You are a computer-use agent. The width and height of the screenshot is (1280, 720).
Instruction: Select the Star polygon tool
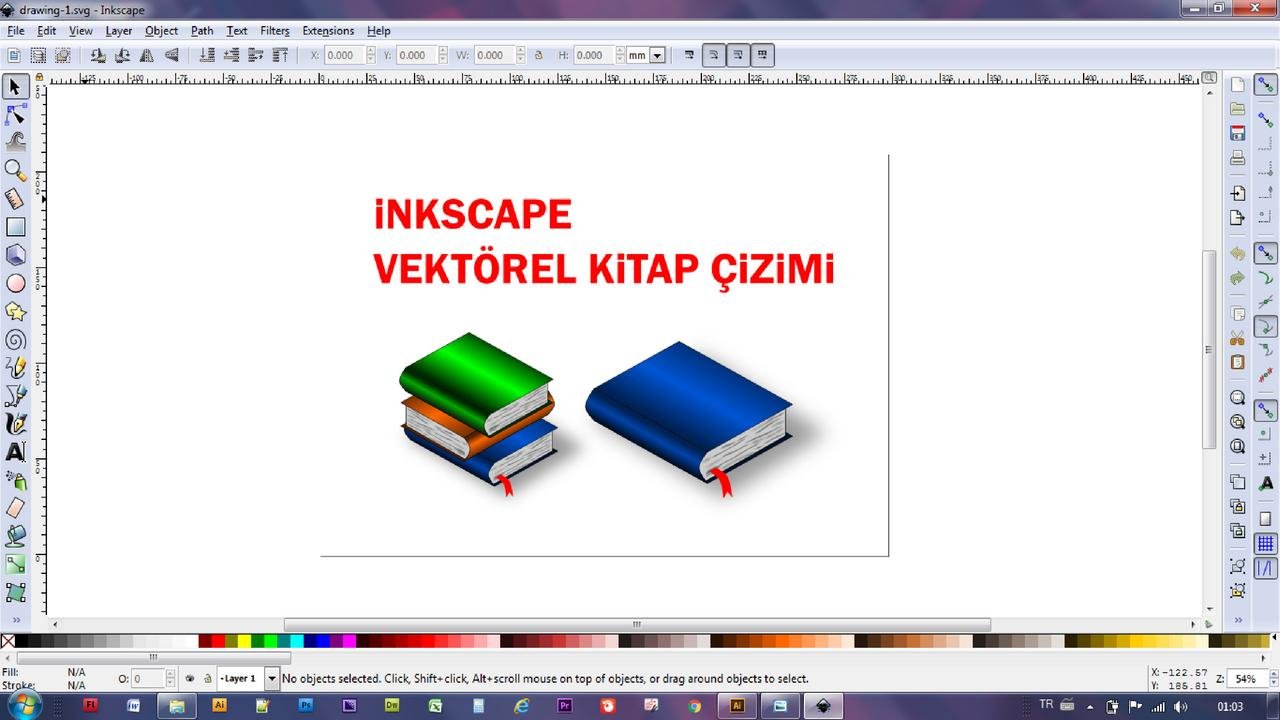coord(15,311)
